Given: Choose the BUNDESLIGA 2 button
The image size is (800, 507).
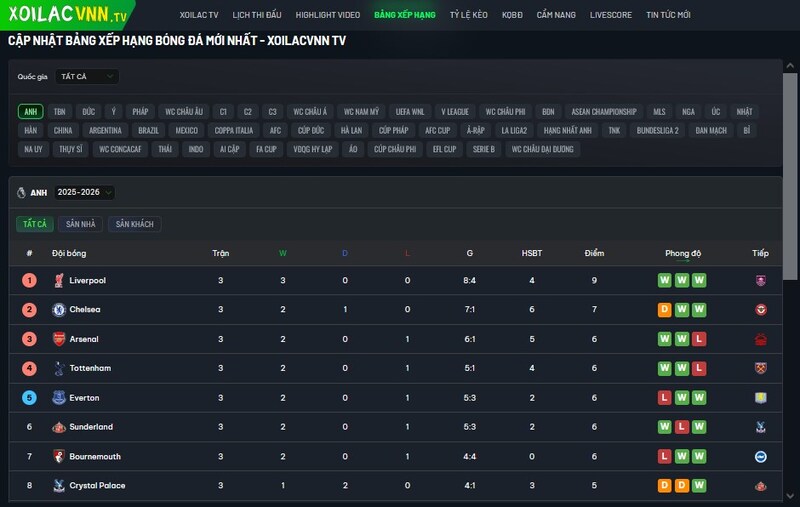Looking at the screenshot, I should [658, 131].
